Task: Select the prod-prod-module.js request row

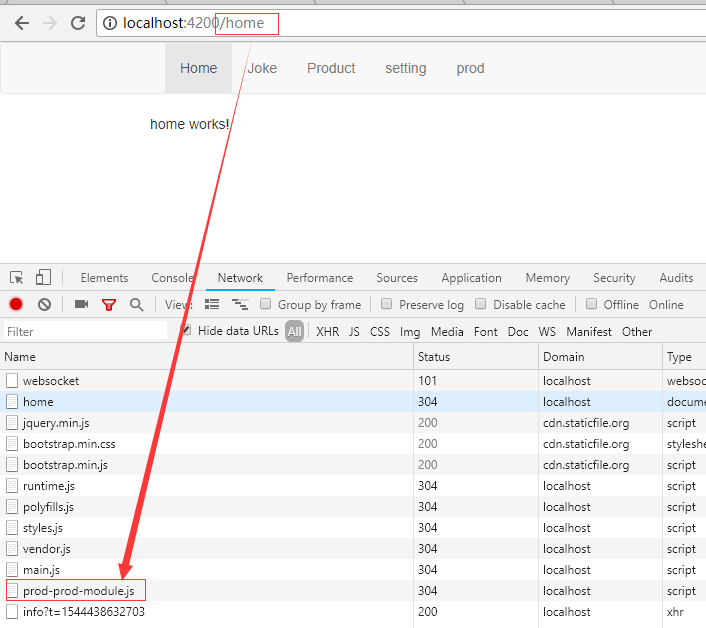Action: click(x=78, y=591)
